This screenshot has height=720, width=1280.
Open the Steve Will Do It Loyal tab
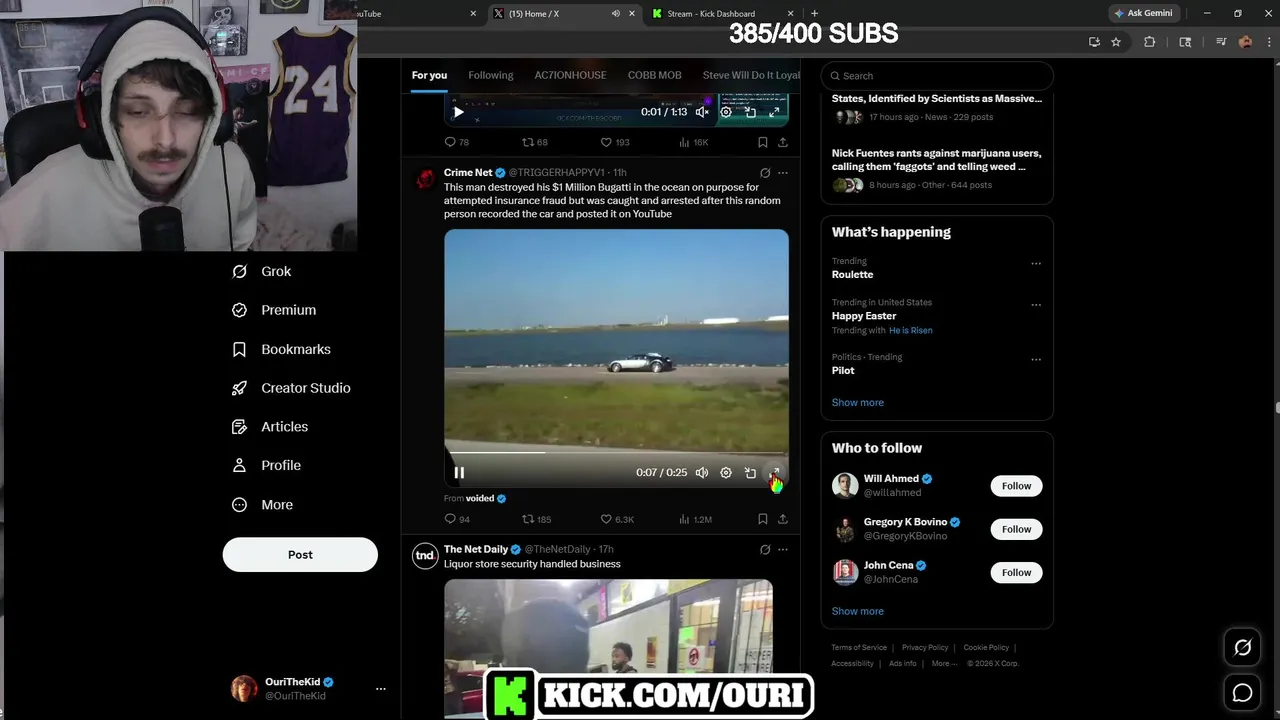(751, 75)
